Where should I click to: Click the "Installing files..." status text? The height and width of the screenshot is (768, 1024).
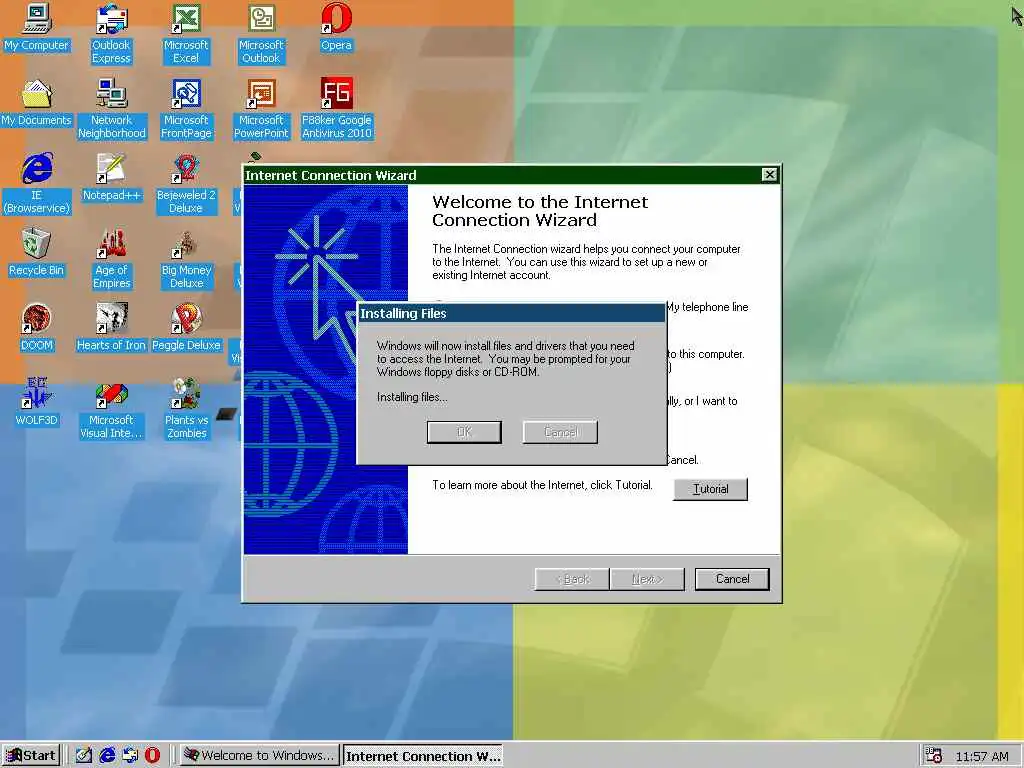tap(412, 397)
